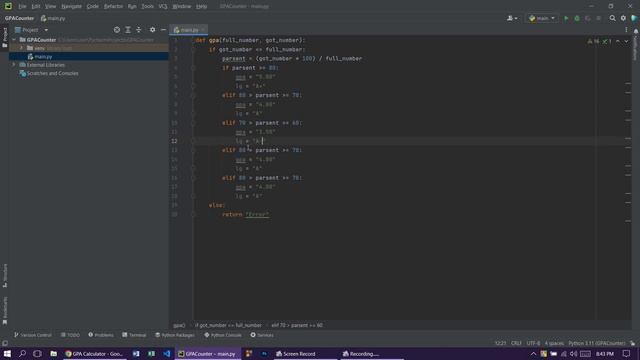Click UTF-8 encoding in status bar
Image resolution: width=640 pixels, height=360 pixels.
pyautogui.click(x=533, y=343)
